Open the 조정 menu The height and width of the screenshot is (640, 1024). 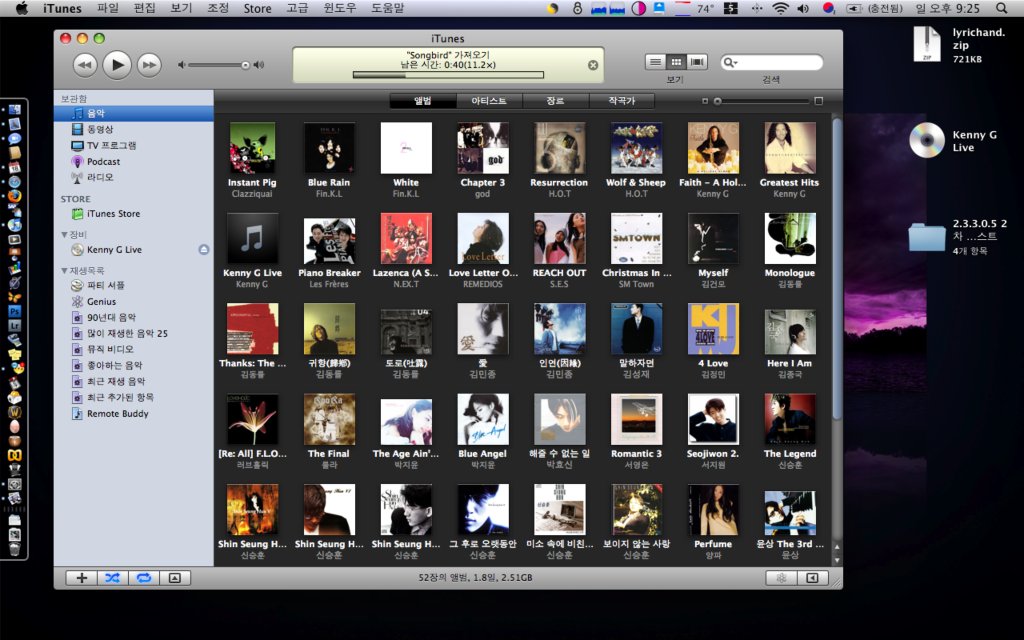click(x=217, y=8)
